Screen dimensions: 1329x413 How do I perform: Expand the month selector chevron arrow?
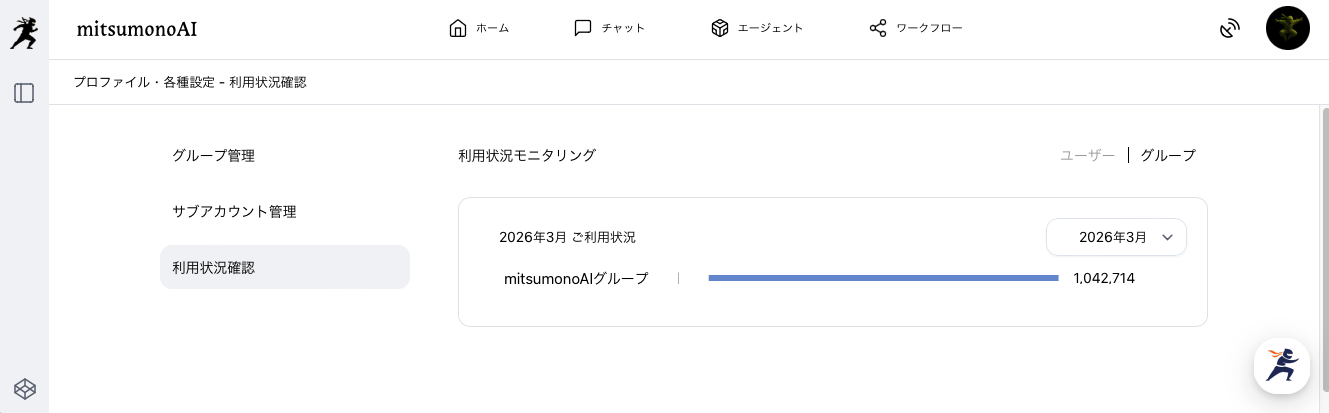pos(1167,237)
